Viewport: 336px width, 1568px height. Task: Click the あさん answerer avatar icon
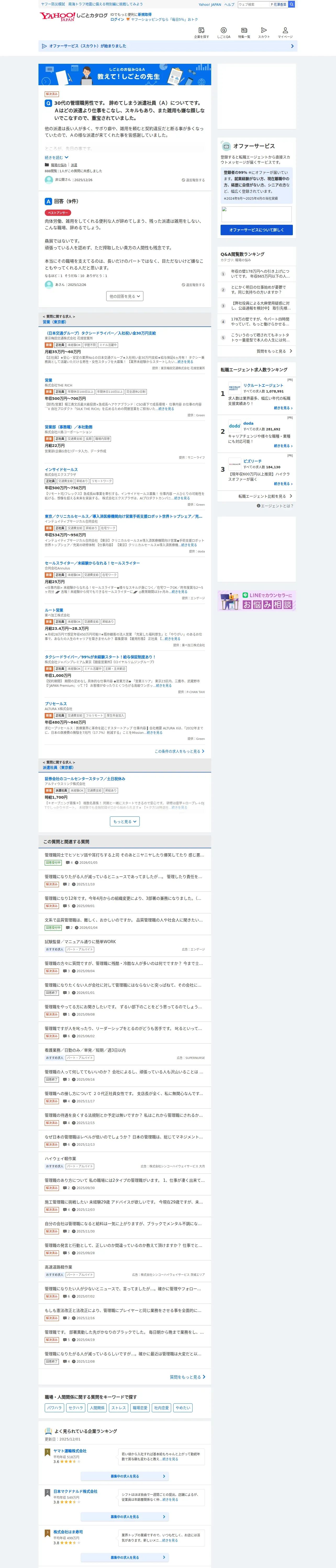point(49,284)
